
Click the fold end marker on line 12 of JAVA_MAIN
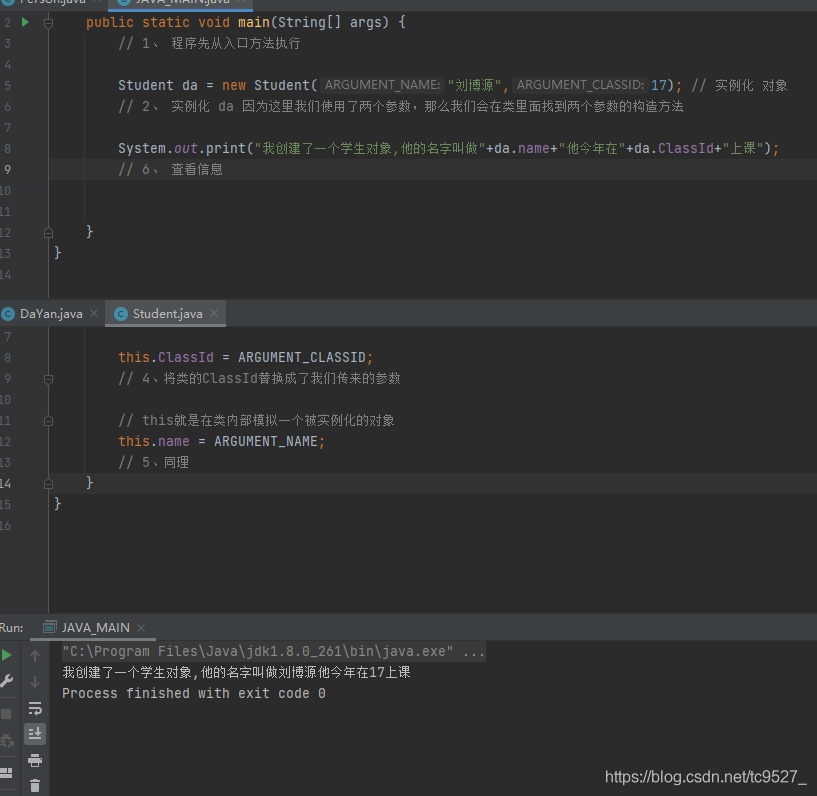(x=48, y=232)
